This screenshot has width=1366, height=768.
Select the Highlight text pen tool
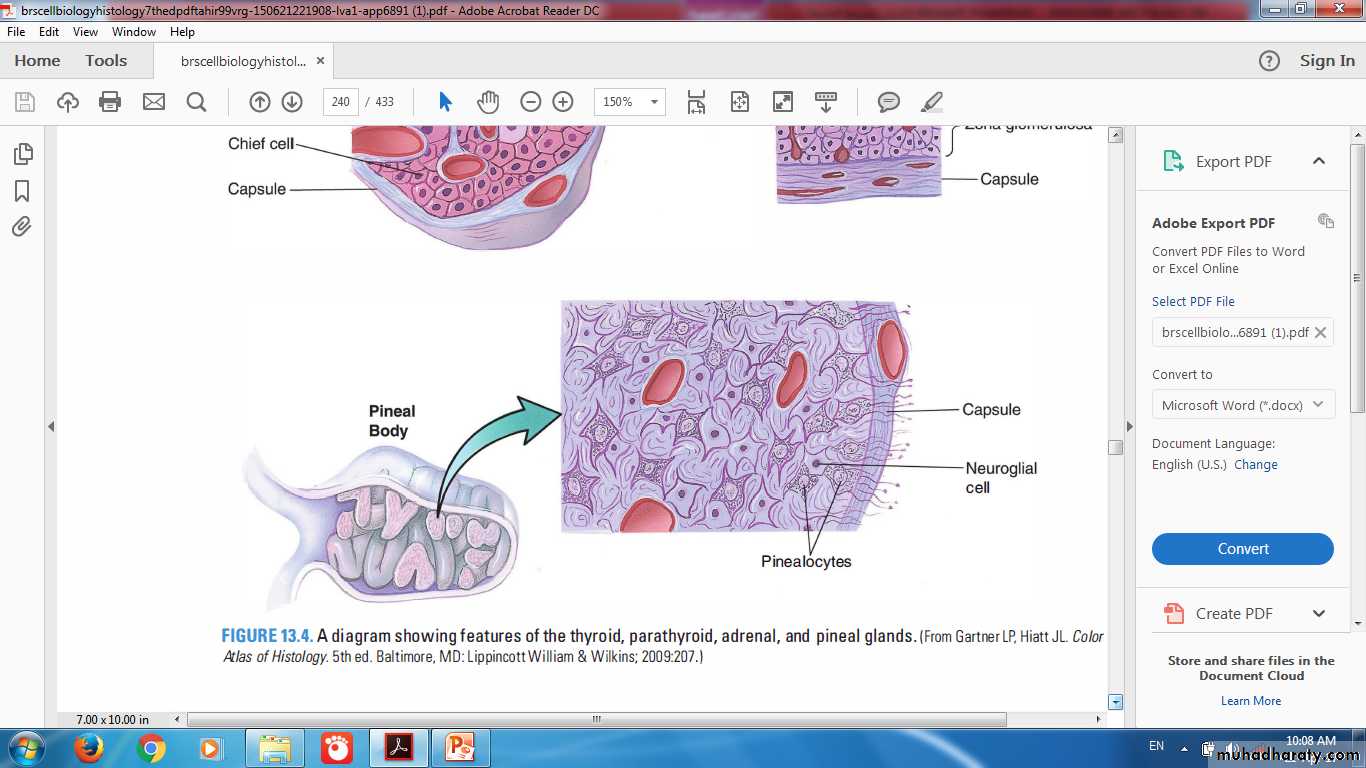click(x=931, y=102)
